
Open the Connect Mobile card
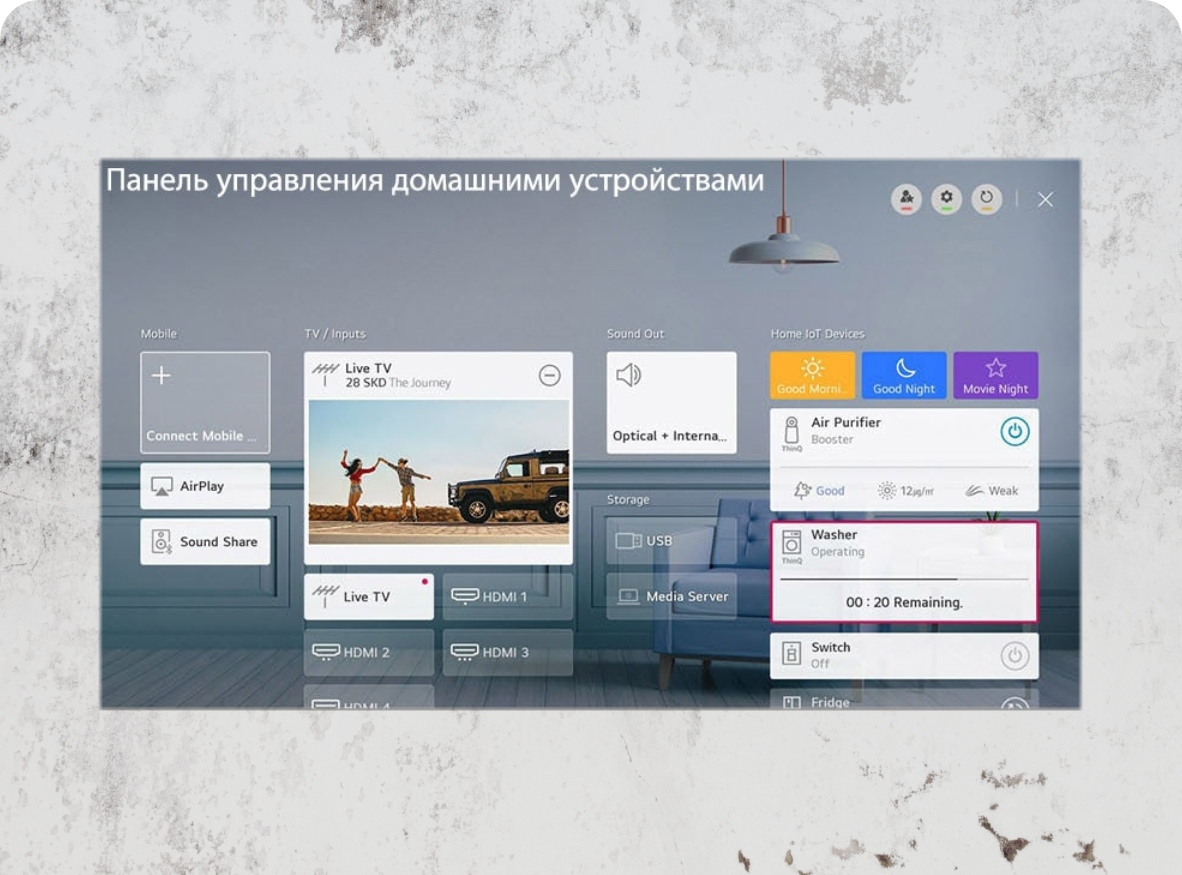(x=205, y=402)
